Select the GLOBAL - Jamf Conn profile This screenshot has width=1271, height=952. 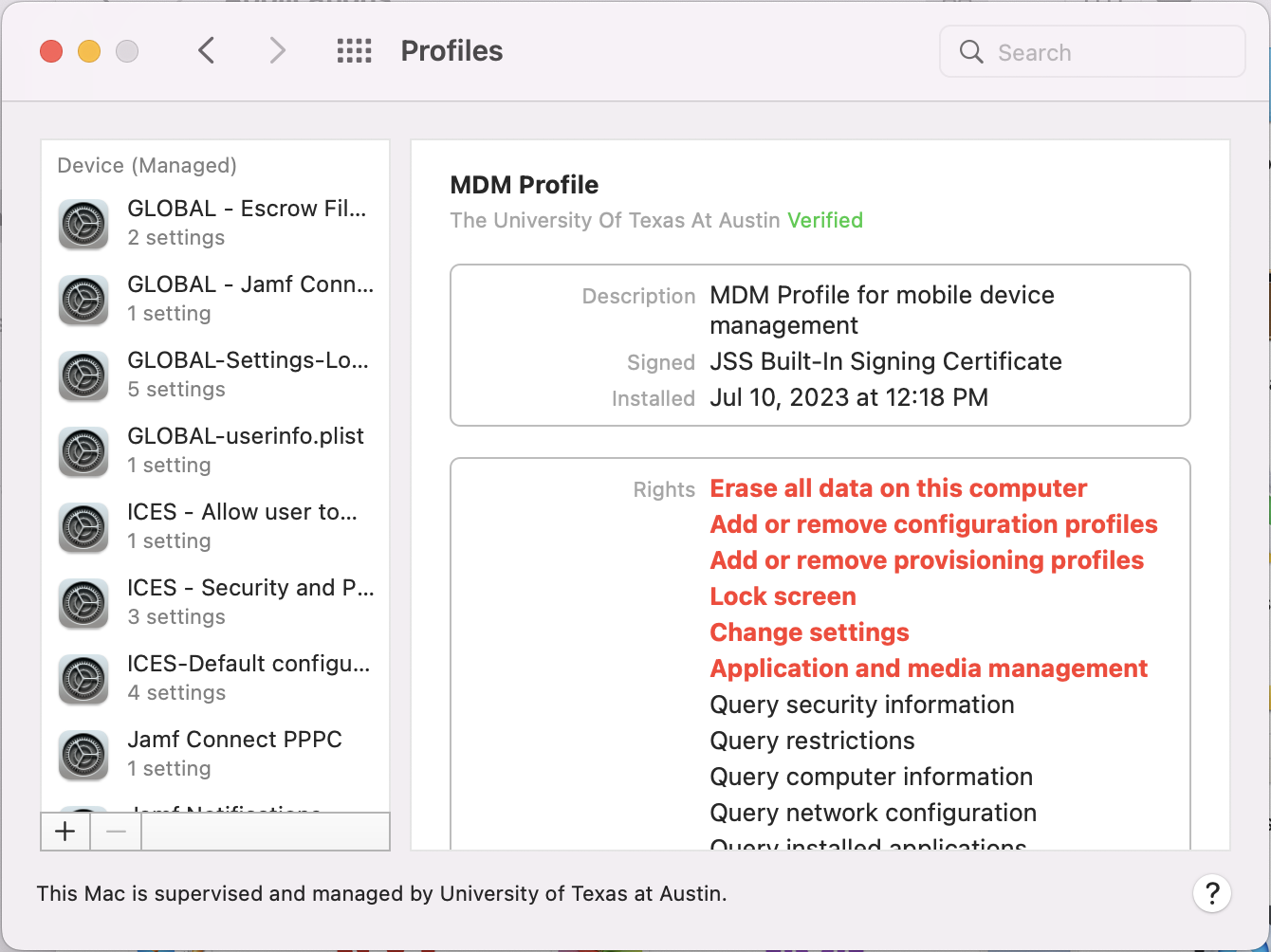click(250, 298)
